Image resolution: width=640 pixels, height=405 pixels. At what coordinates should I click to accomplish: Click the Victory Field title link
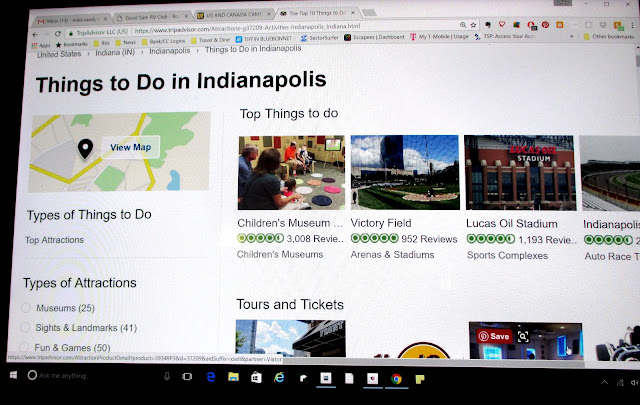click(381, 223)
